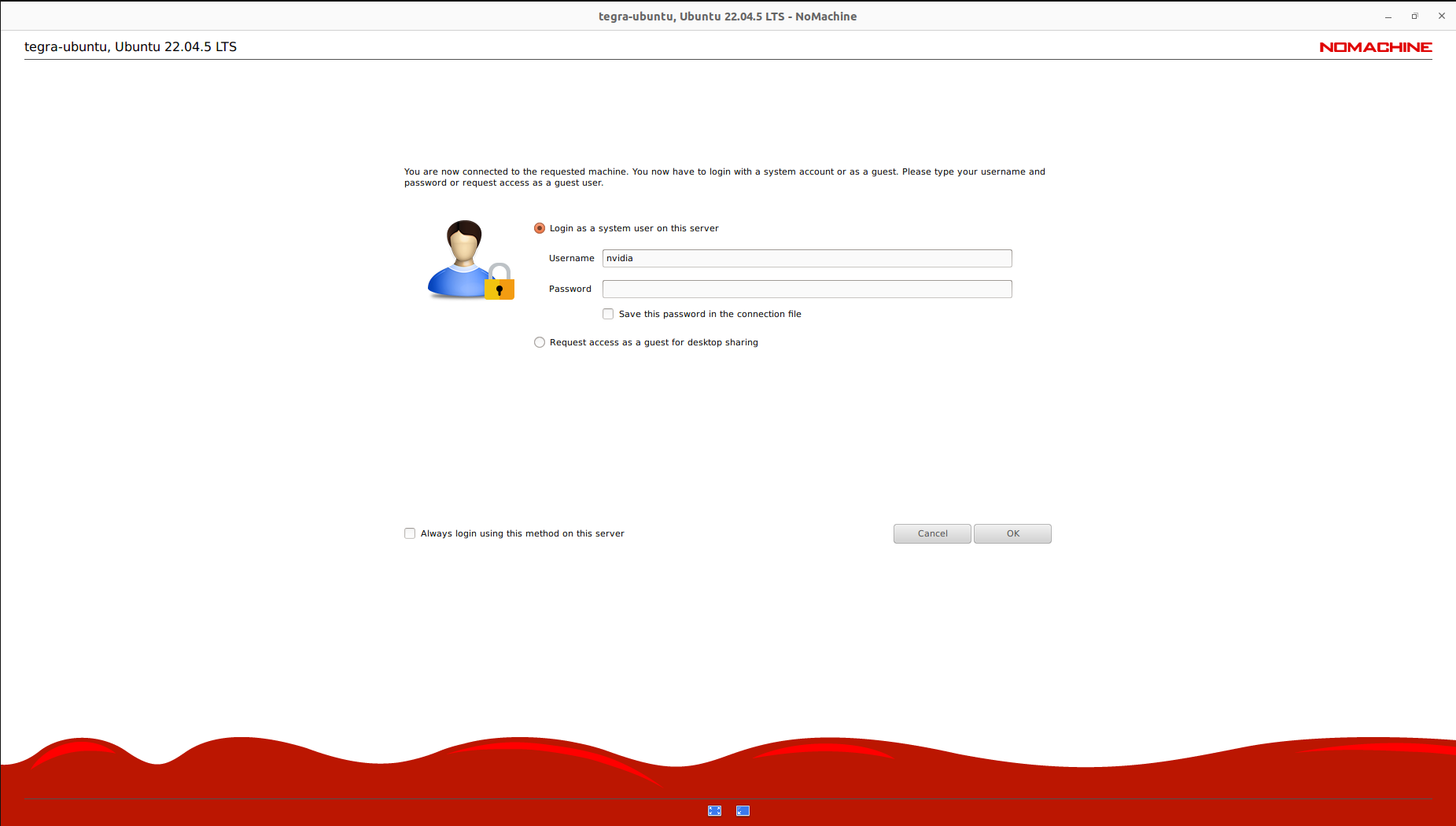Image resolution: width=1456 pixels, height=826 pixels.
Task: Click into the Password input field
Action: click(x=806, y=289)
